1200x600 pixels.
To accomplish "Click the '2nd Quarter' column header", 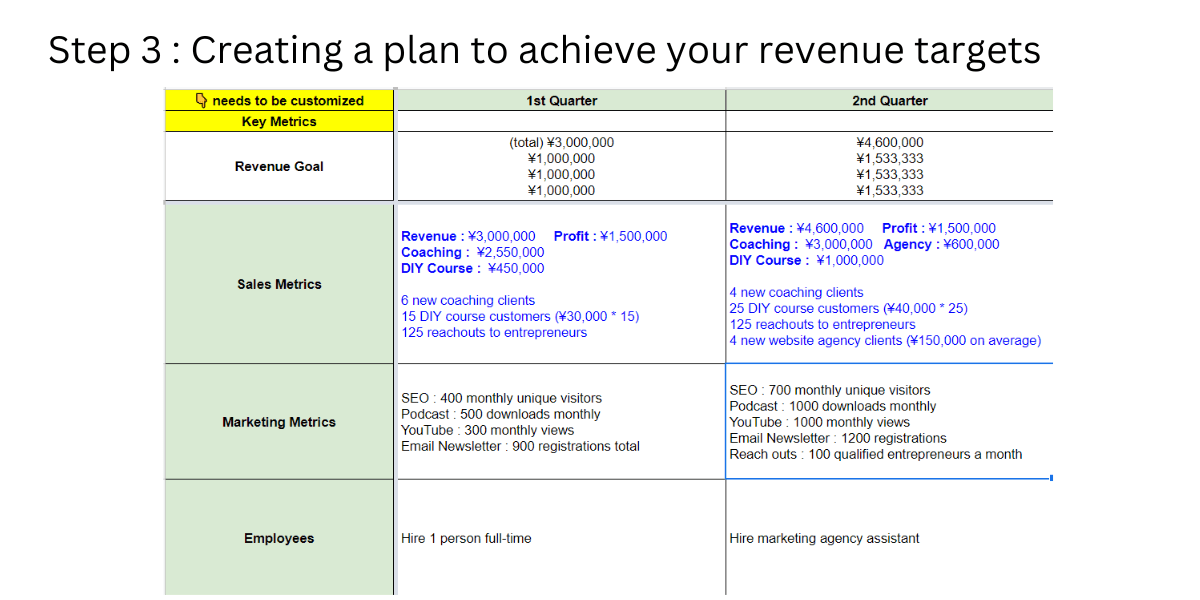I will (889, 100).
